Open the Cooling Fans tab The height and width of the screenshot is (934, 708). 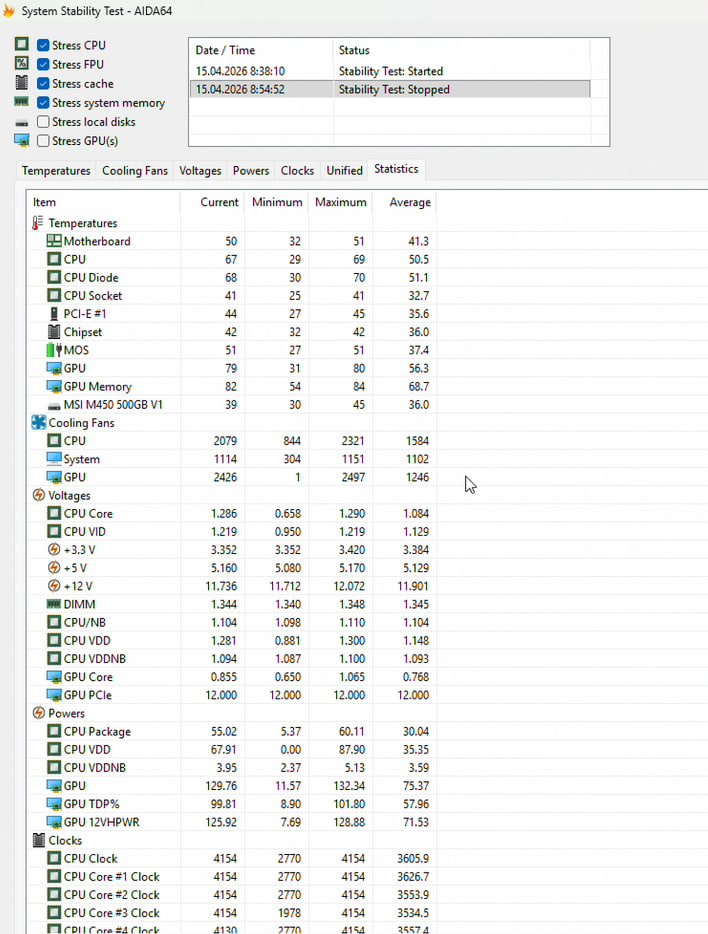135,171
